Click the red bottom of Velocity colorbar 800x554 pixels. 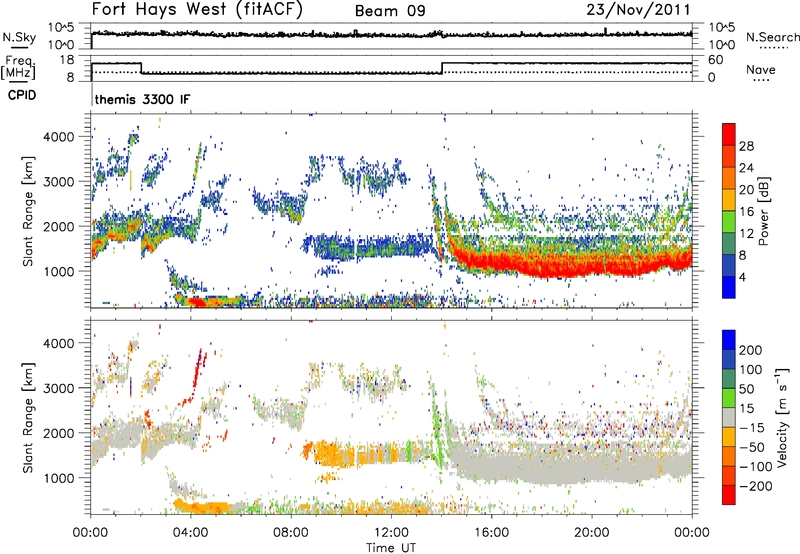click(x=729, y=495)
